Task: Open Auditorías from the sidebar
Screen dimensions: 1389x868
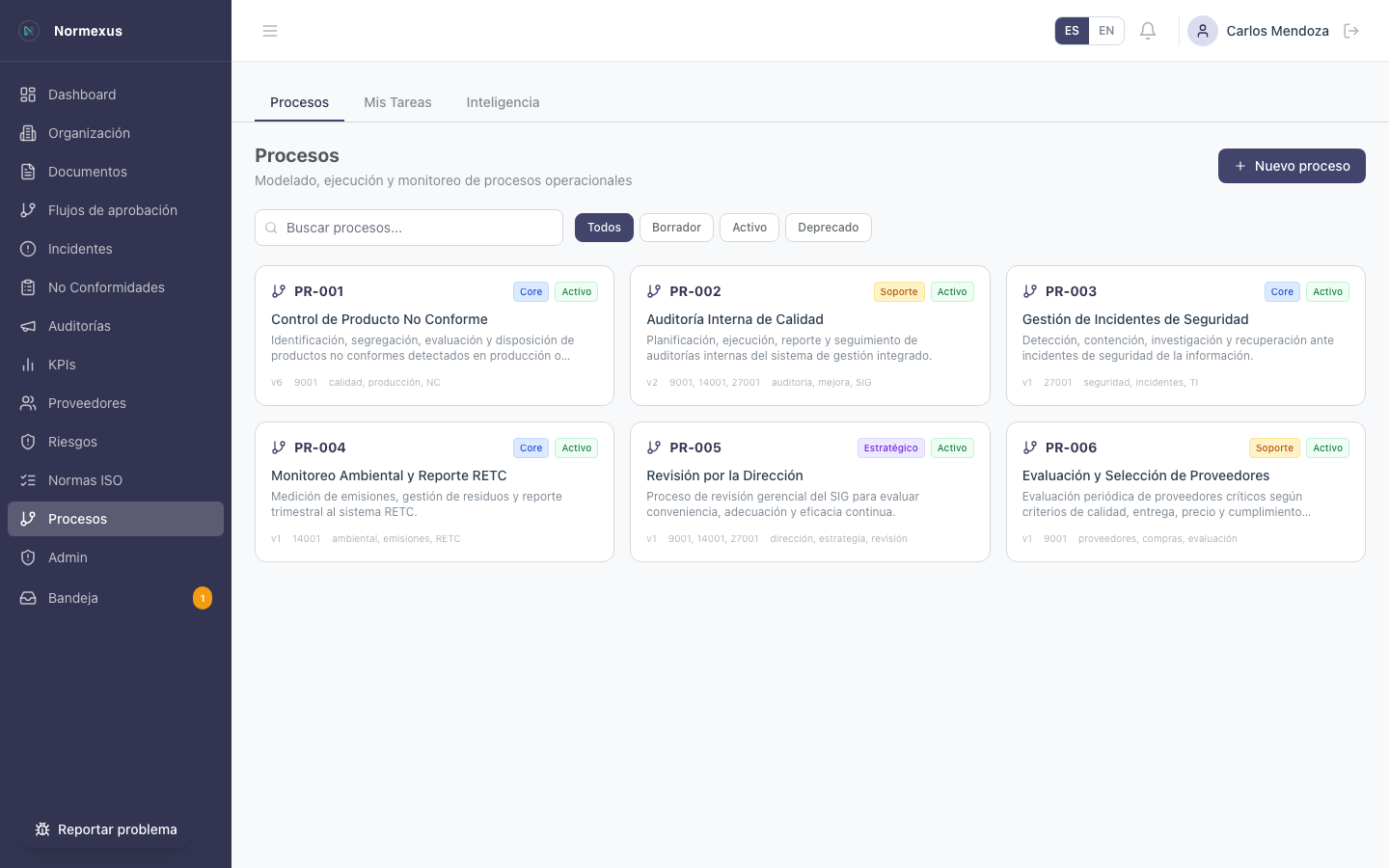Action: pos(79,326)
